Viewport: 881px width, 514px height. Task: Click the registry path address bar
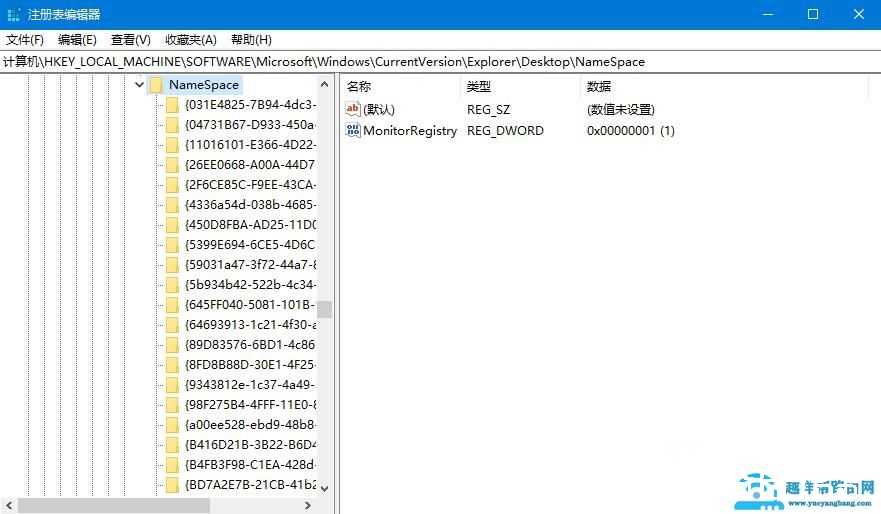click(440, 62)
